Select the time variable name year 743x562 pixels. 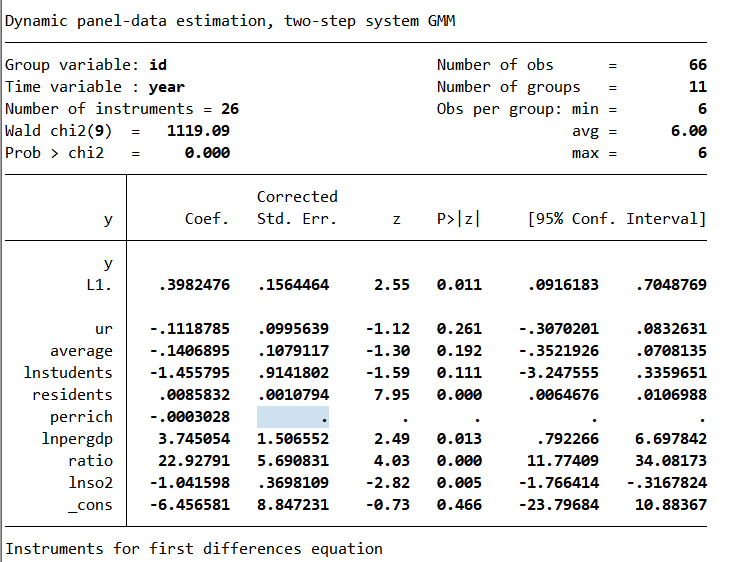(166, 87)
